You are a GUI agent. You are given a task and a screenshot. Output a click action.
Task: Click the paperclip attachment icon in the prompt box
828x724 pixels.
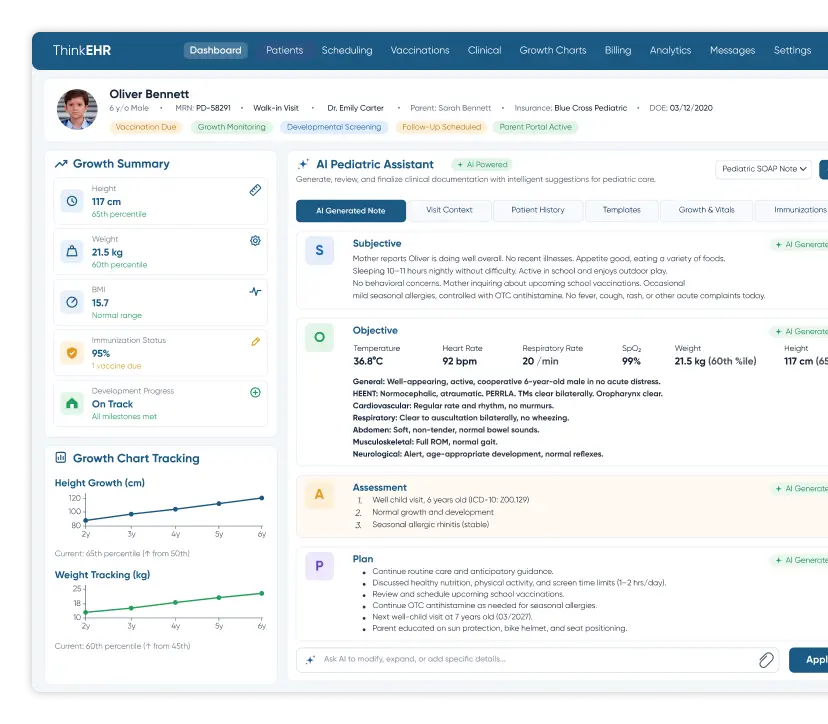click(x=766, y=660)
